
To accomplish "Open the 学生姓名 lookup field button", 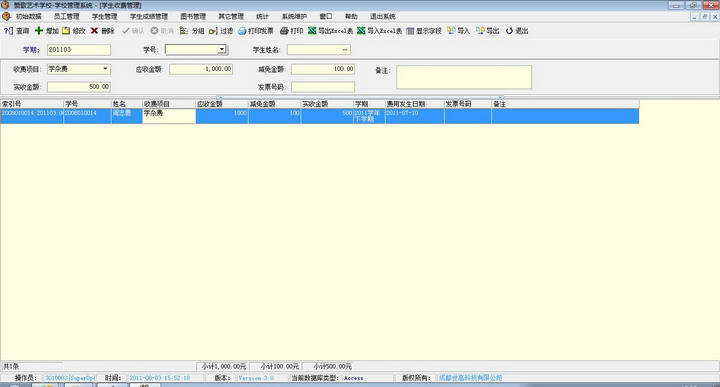I will pyautogui.click(x=345, y=50).
